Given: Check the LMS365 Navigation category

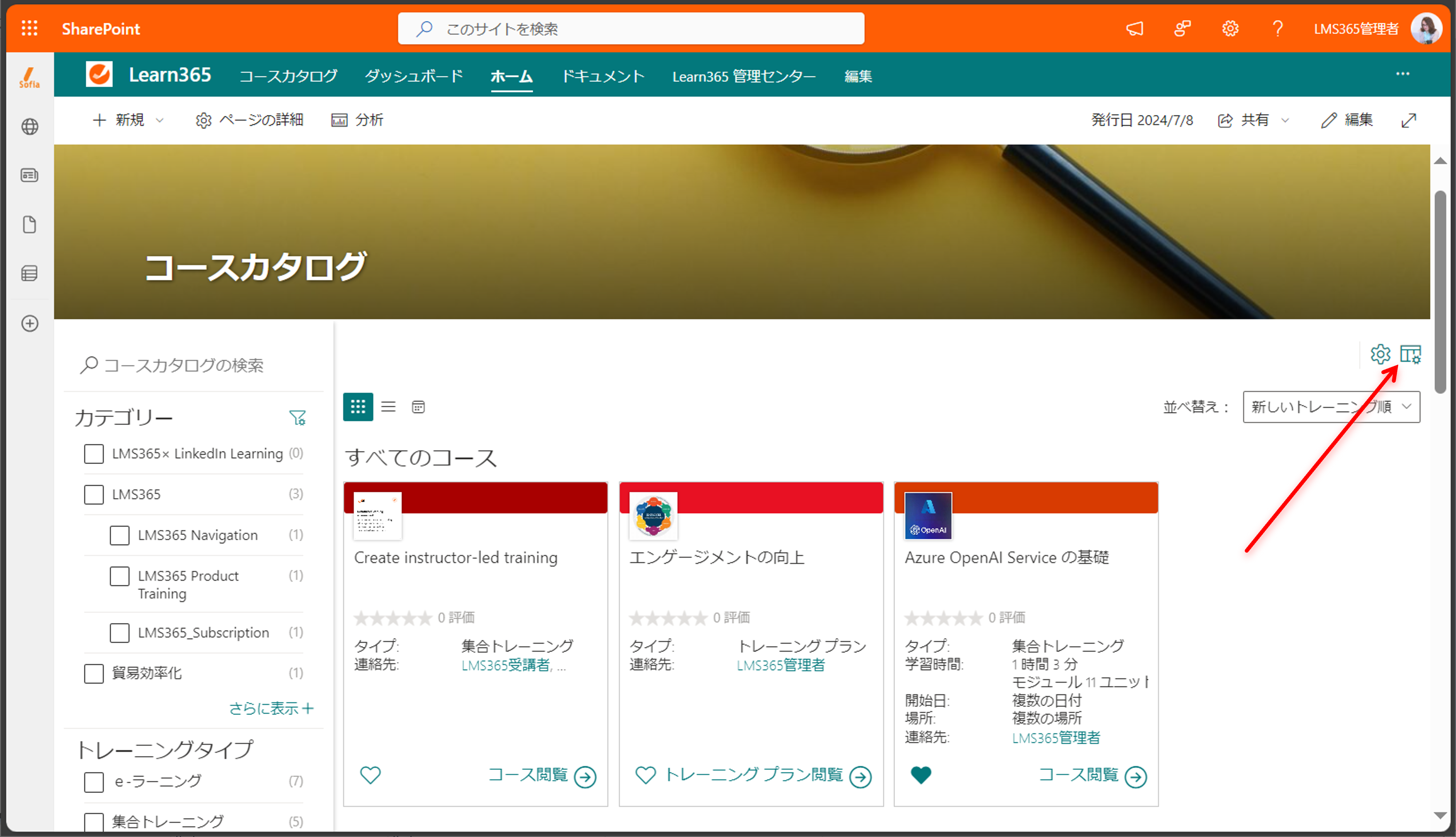Looking at the screenshot, I should coord(120,535).
